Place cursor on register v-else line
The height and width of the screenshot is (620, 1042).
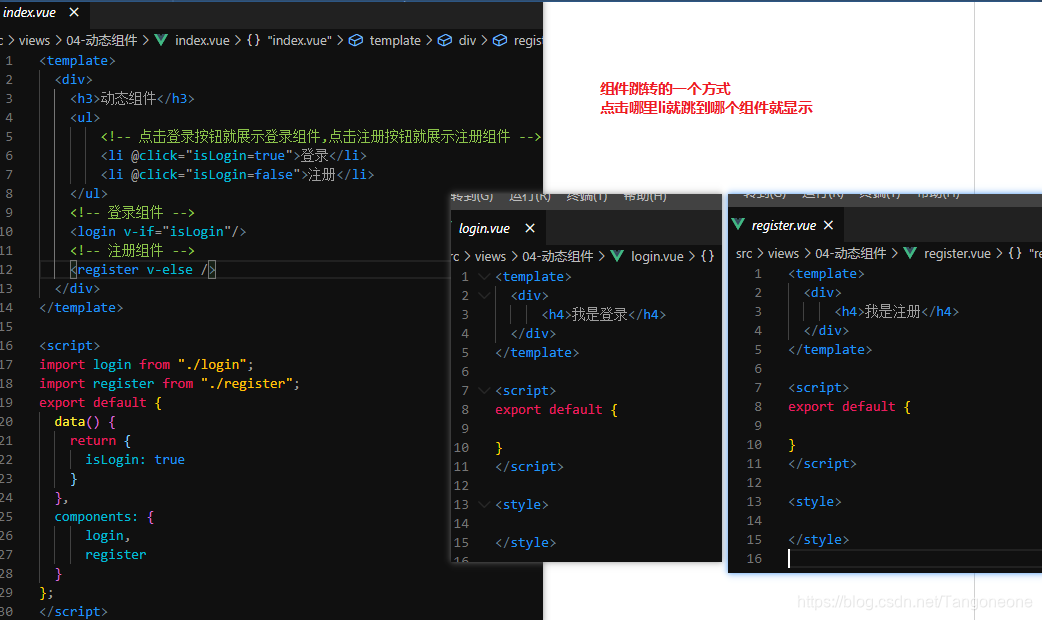[143, 269]
